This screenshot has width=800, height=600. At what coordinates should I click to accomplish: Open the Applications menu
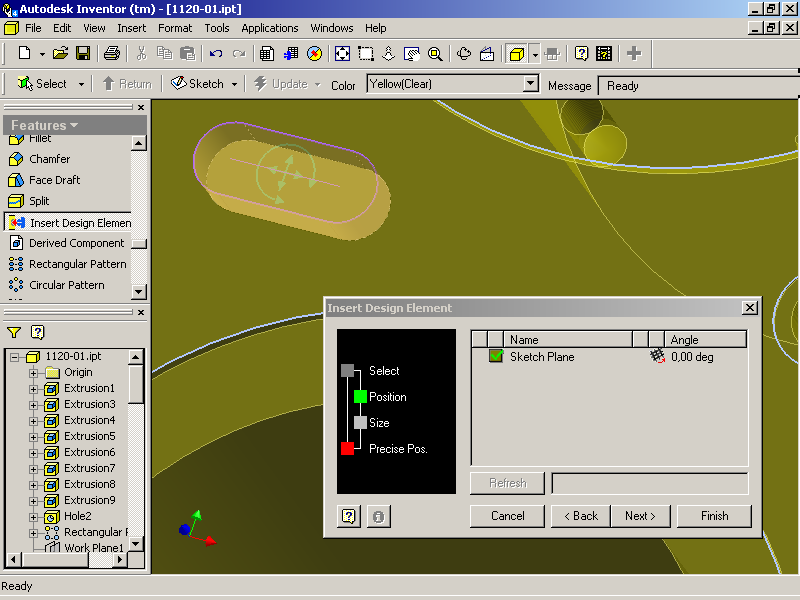(270, 28)
